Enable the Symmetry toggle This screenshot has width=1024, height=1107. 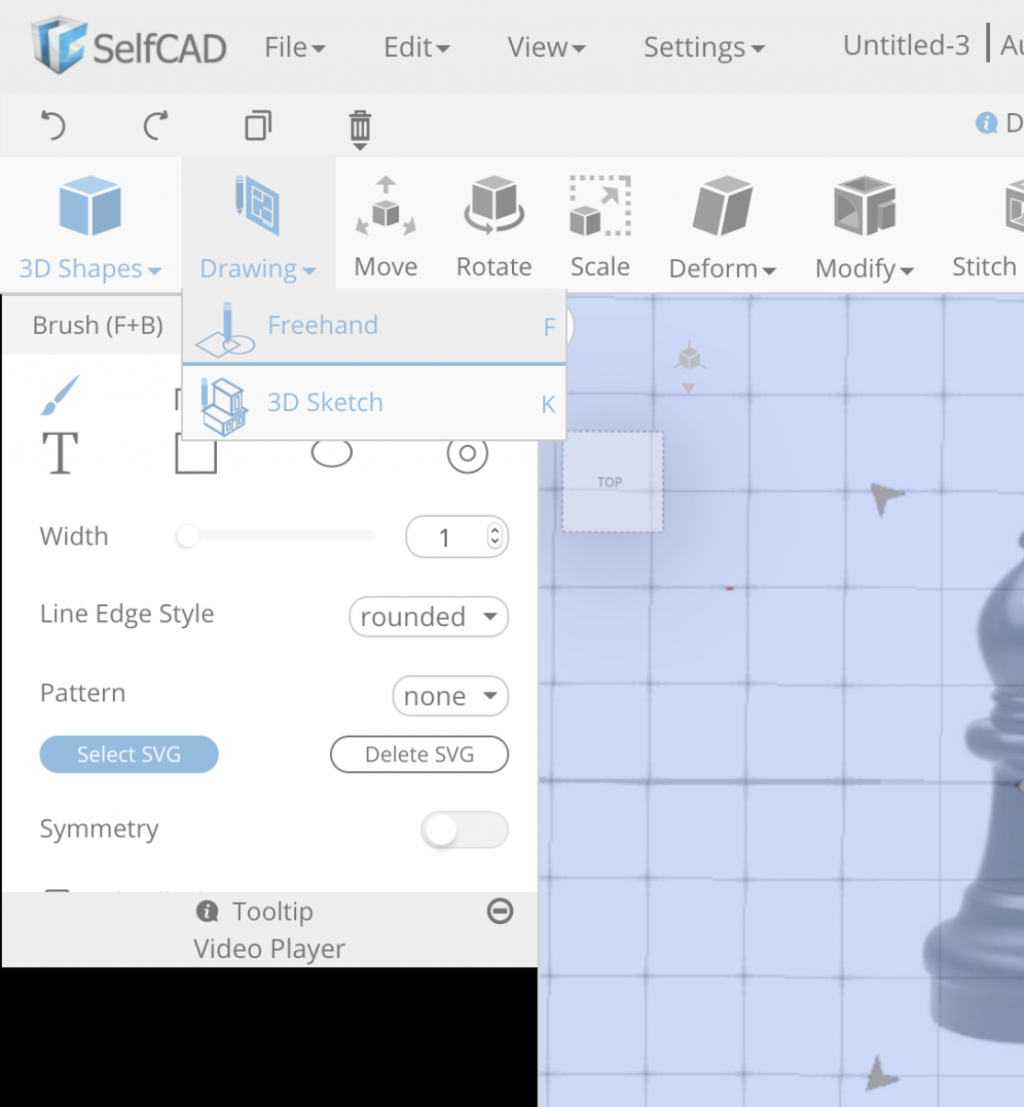click(x=464, y=830)
